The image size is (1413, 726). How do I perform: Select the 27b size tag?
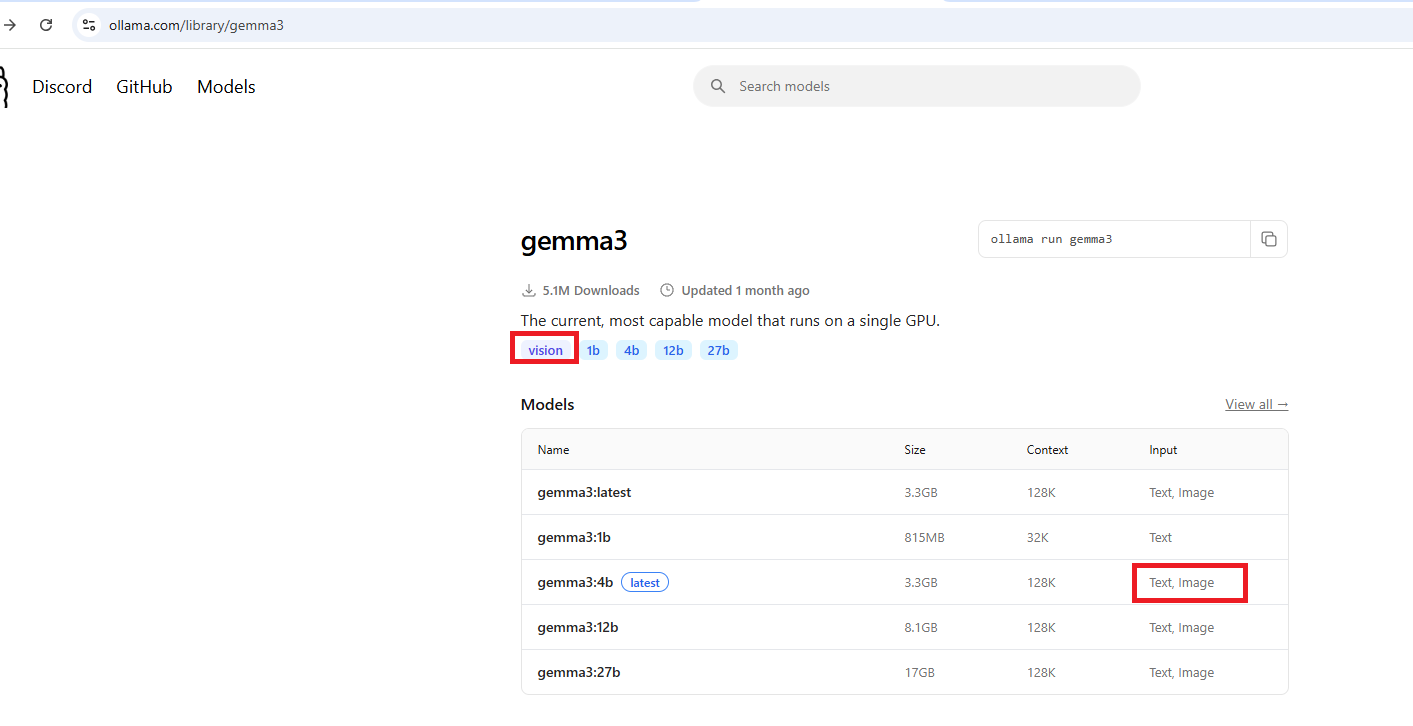[x=719, y=350]
